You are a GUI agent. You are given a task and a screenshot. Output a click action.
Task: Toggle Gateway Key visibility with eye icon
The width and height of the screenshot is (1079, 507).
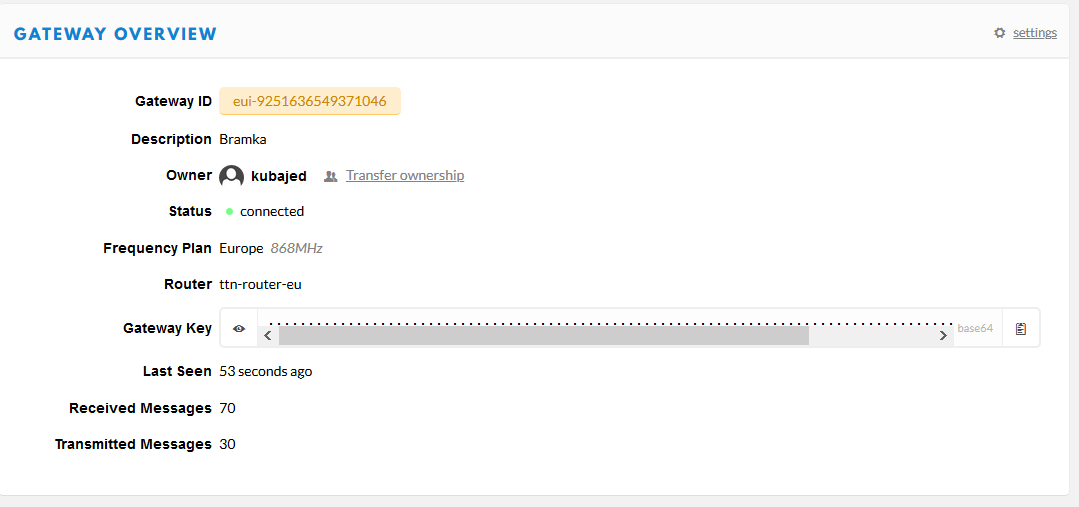(239, 328)
